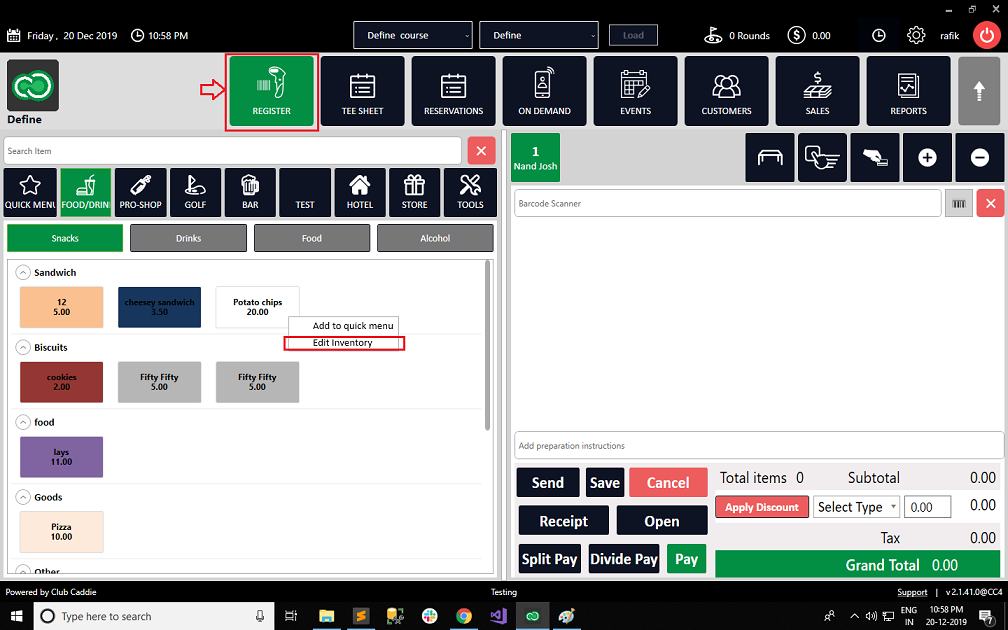1008x630 pixels.
Task: Select the Quick Menu star category
Action: coord(30,192)
